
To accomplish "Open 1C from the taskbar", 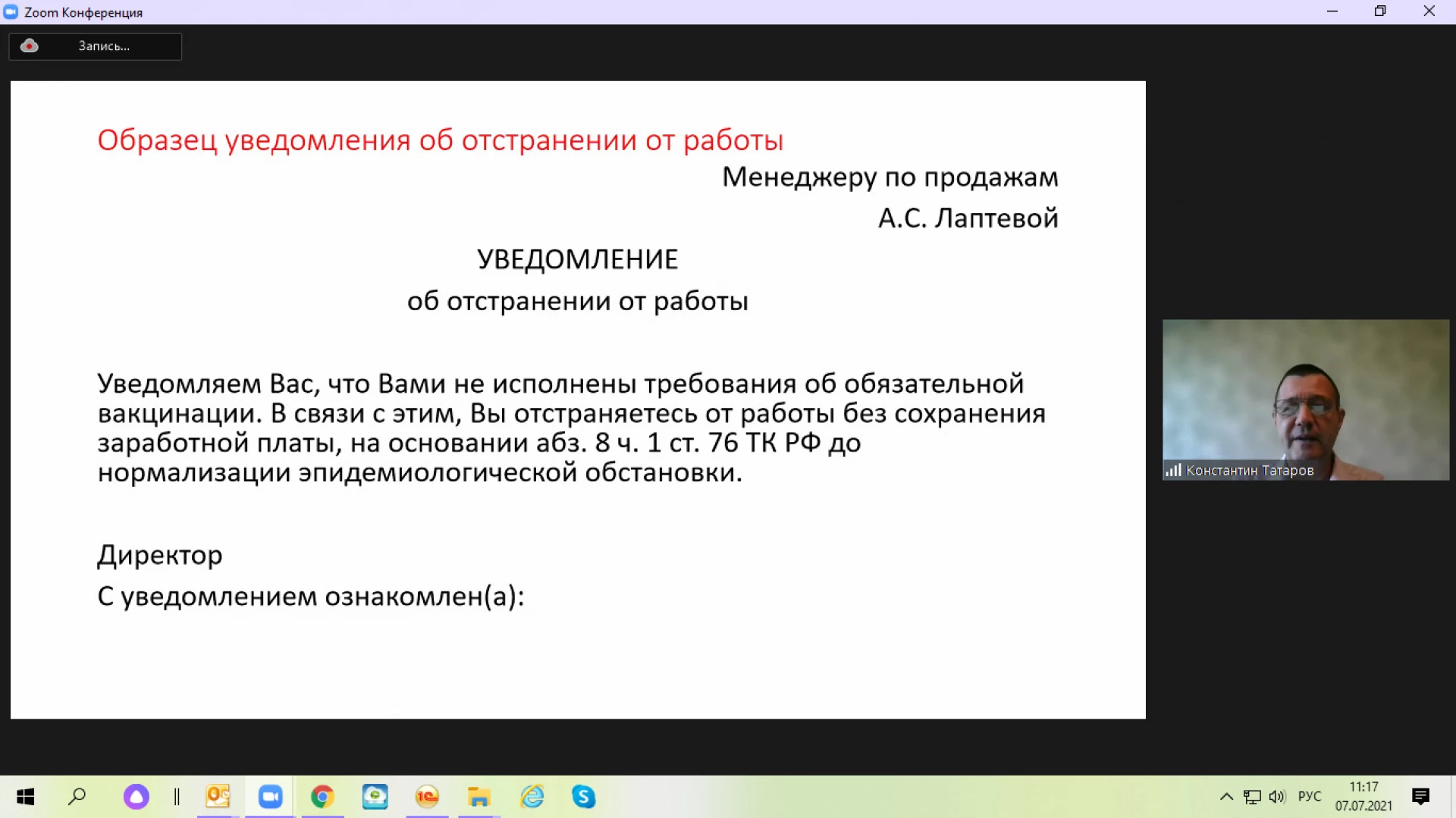I will coord(427,797).
